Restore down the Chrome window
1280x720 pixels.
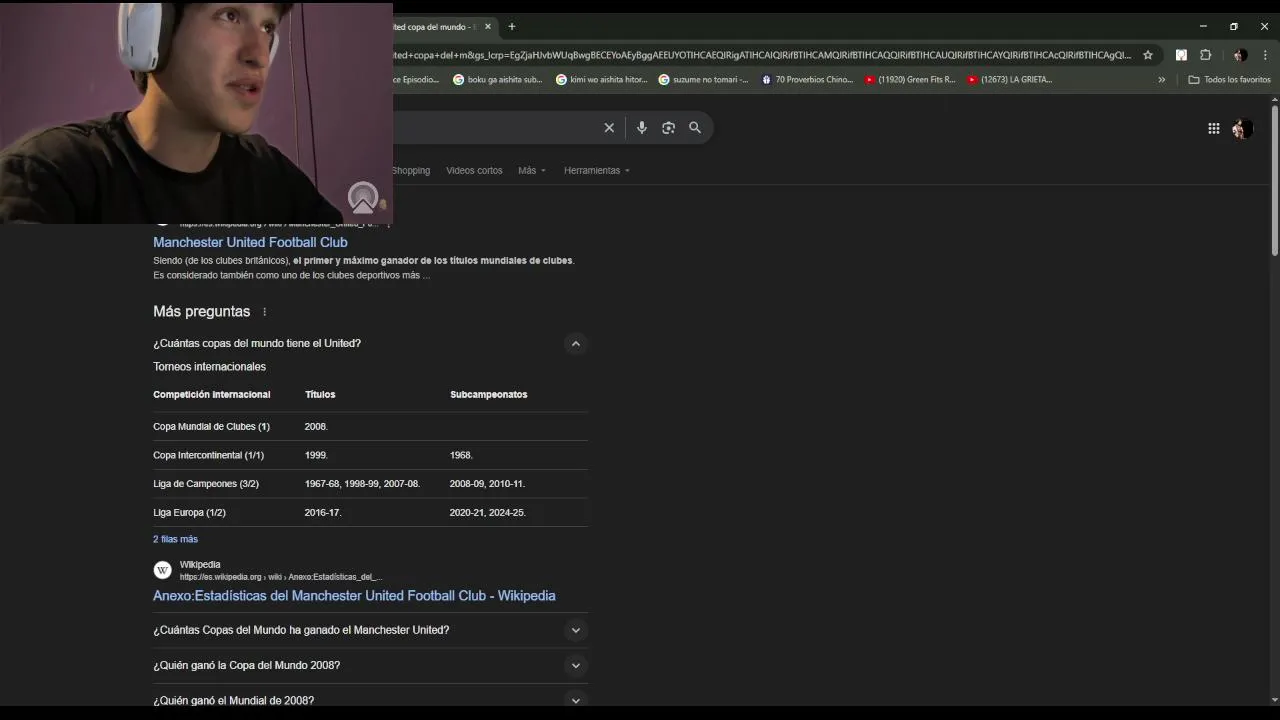pos(1233,27)
